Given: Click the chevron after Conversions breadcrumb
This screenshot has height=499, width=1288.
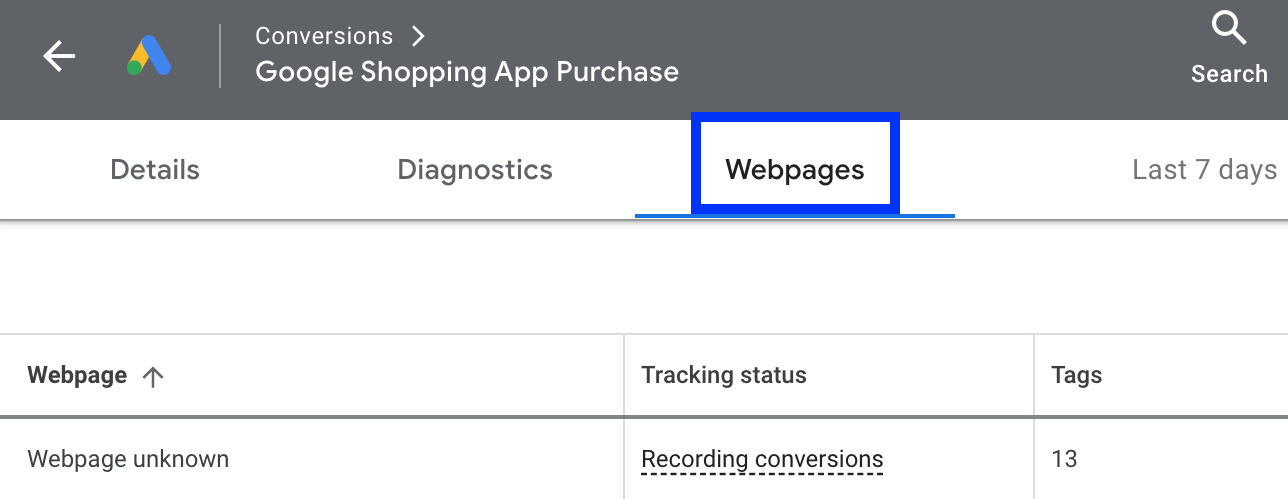Looking at the screenshot, I should click(x=418, y=36).
